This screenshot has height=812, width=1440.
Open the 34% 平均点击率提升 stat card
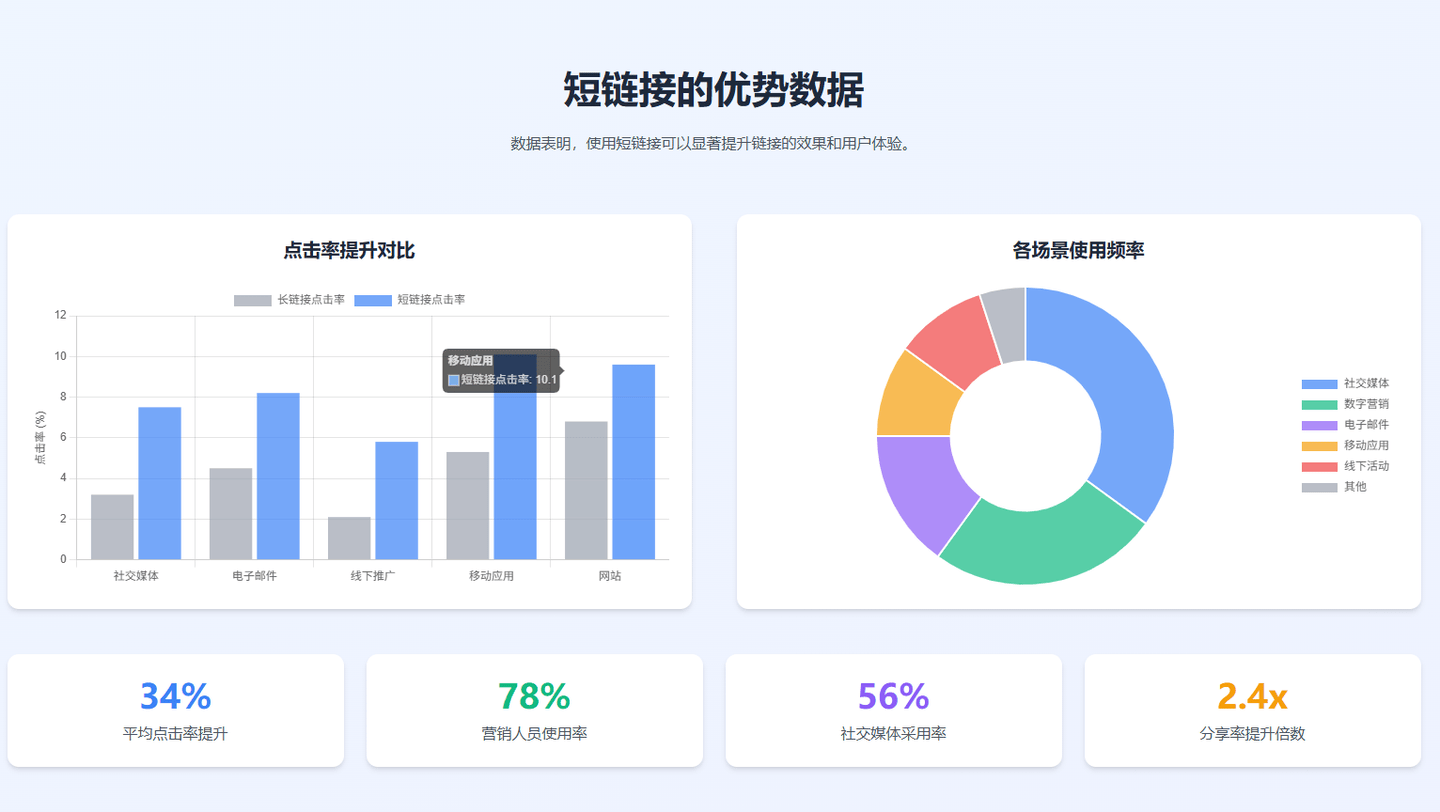(175, 710)
